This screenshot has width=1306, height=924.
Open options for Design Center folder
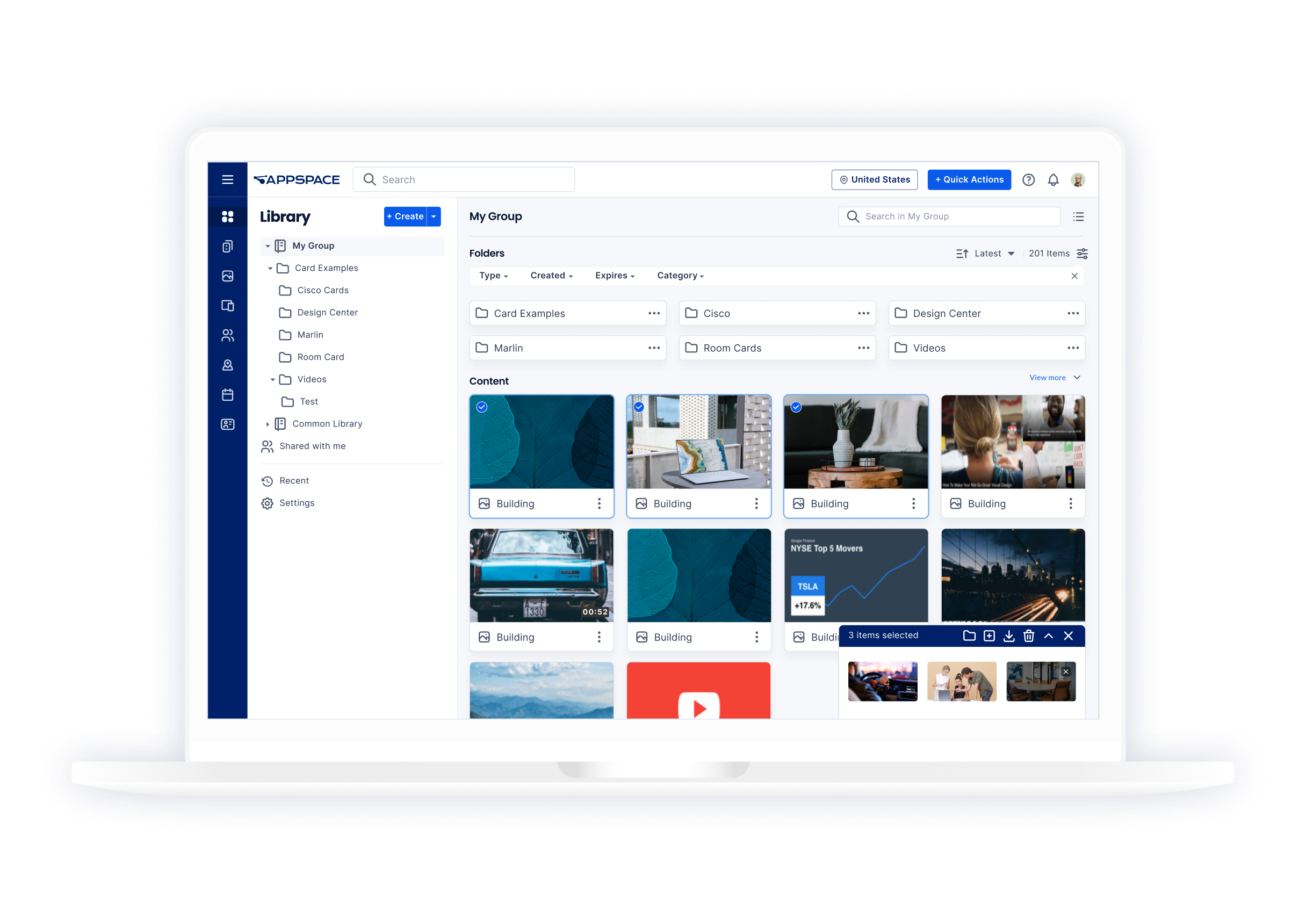click(1073, 314)
